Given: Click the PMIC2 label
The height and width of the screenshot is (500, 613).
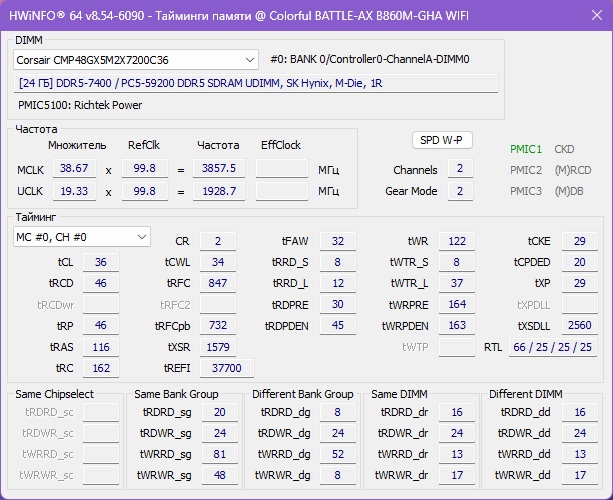Looking at the screenshot, I should point(526,170).
